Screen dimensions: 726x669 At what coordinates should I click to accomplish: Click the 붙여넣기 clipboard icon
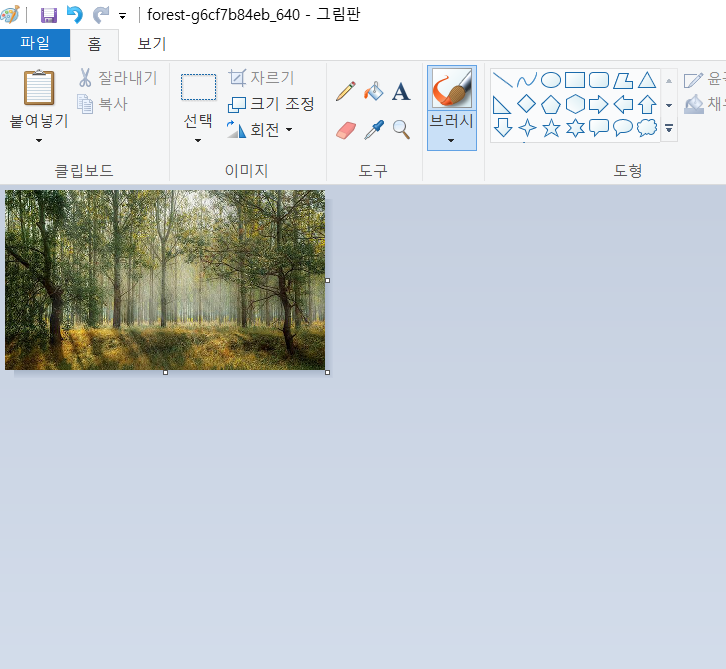(x=39, y=88)
